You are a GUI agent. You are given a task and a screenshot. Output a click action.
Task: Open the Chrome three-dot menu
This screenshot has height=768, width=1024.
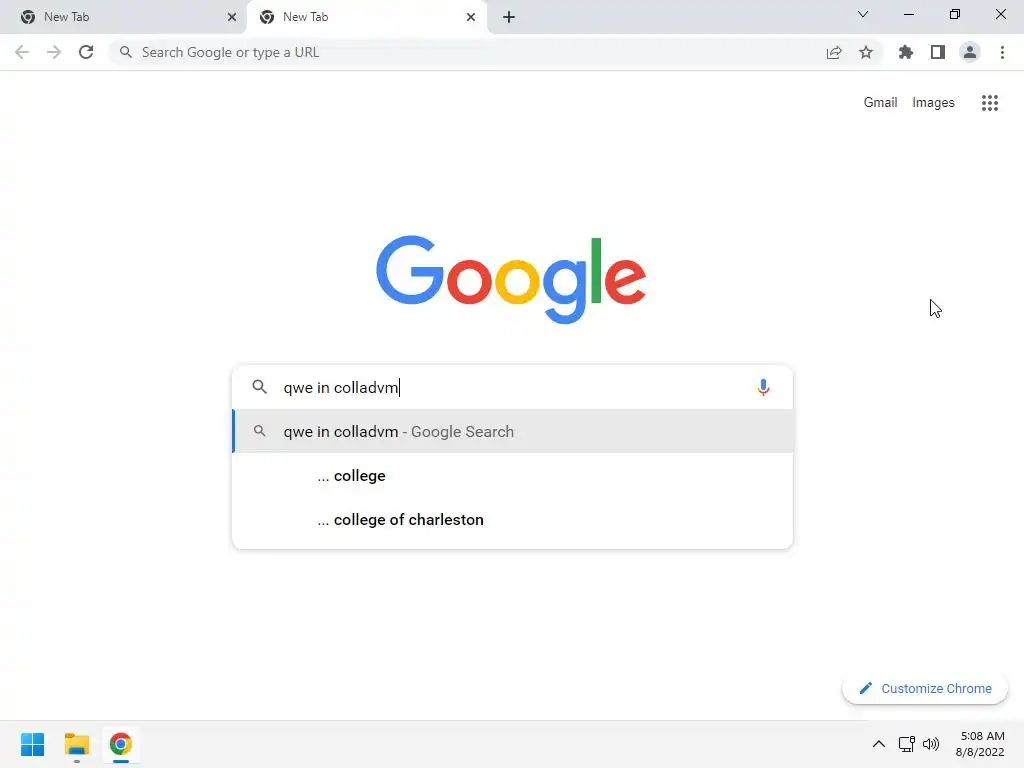(x=1002, y=52)
